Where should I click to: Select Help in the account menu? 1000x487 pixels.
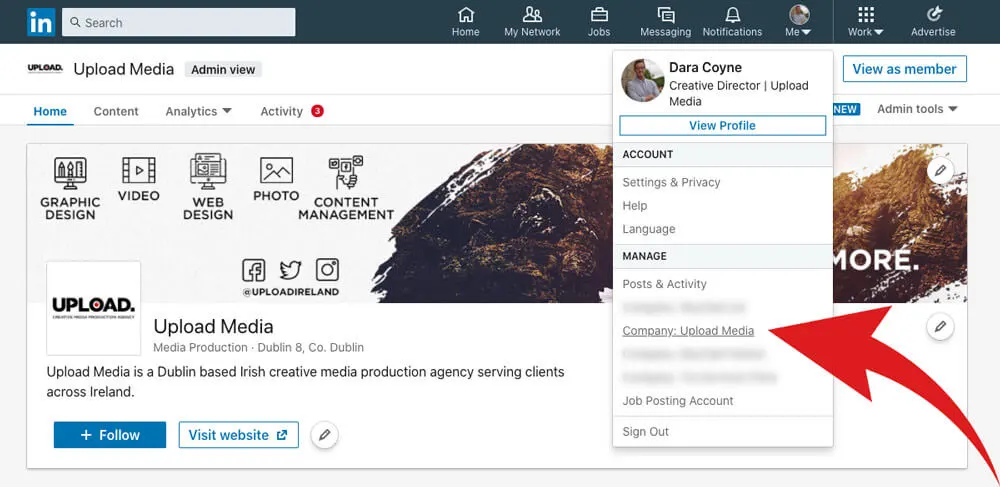pyautogui.click(x=635, y=205)
